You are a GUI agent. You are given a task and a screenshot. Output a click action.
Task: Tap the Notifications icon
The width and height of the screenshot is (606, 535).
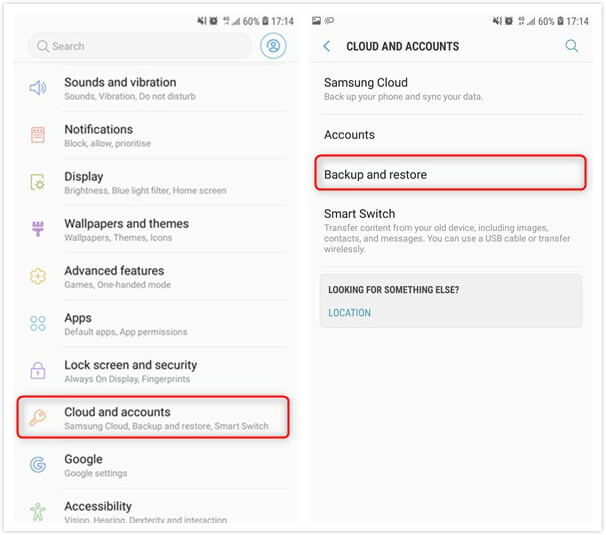38,135
